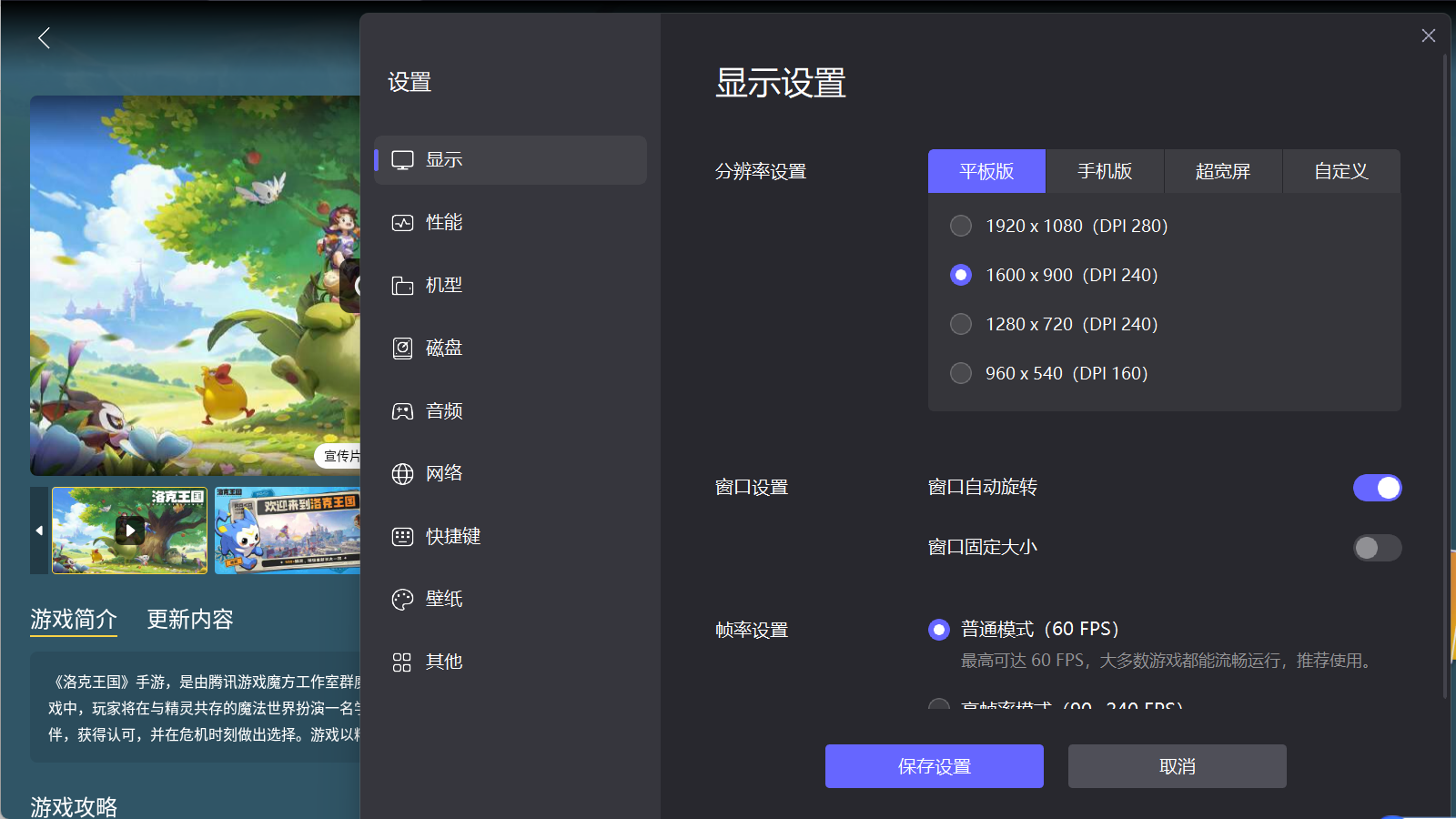
Task: Select the 1920 x 1080 resolution option
Action: [x=960, y=226]
